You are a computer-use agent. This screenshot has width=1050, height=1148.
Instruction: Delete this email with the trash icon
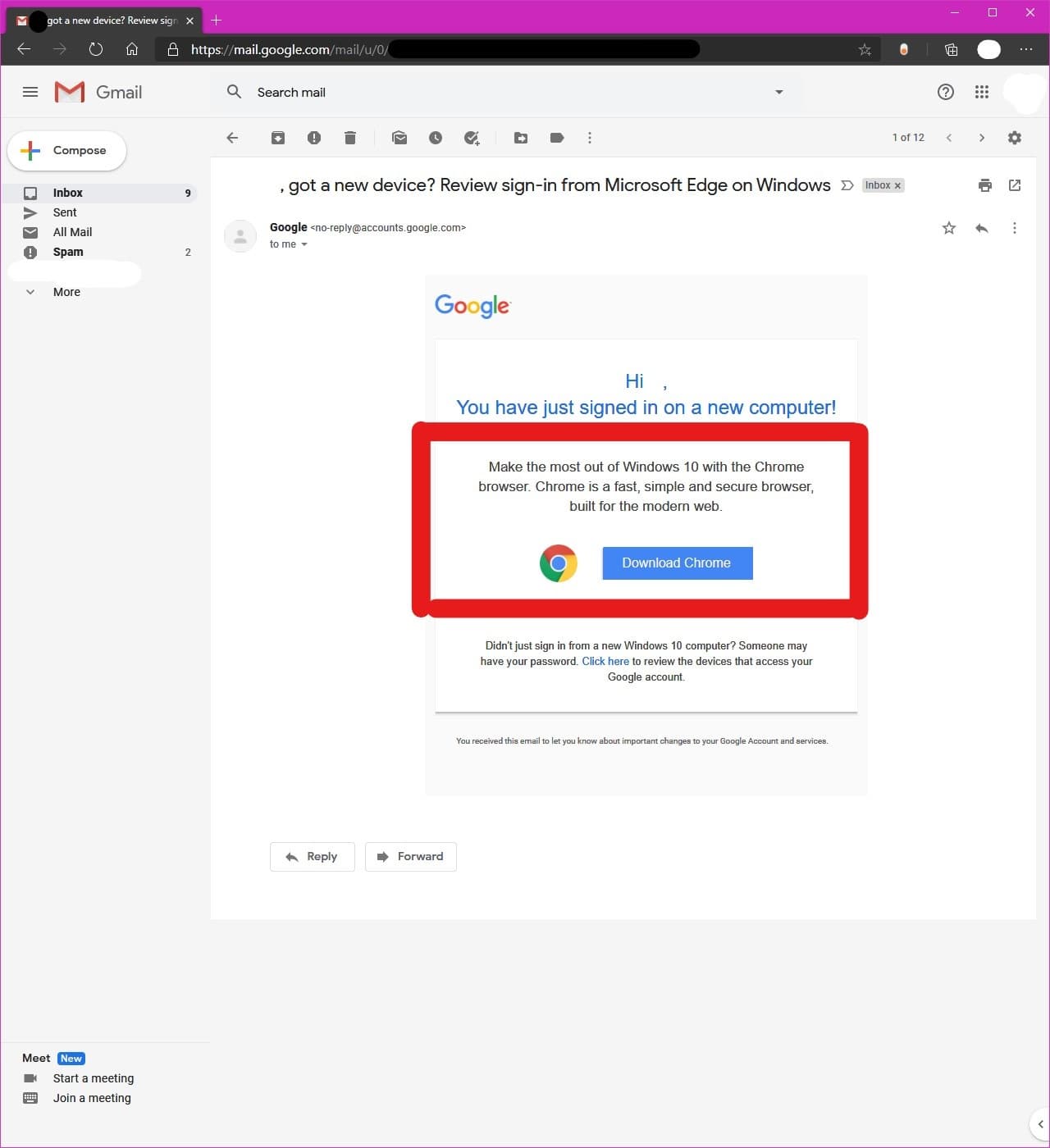350,138
